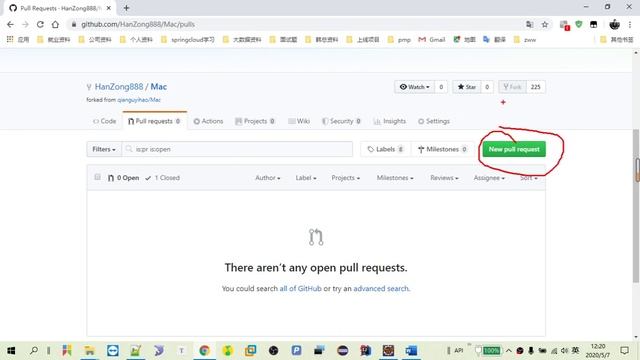Expand the Projects filter dropdown
The image size is (640, 360).
coord(346,178)
